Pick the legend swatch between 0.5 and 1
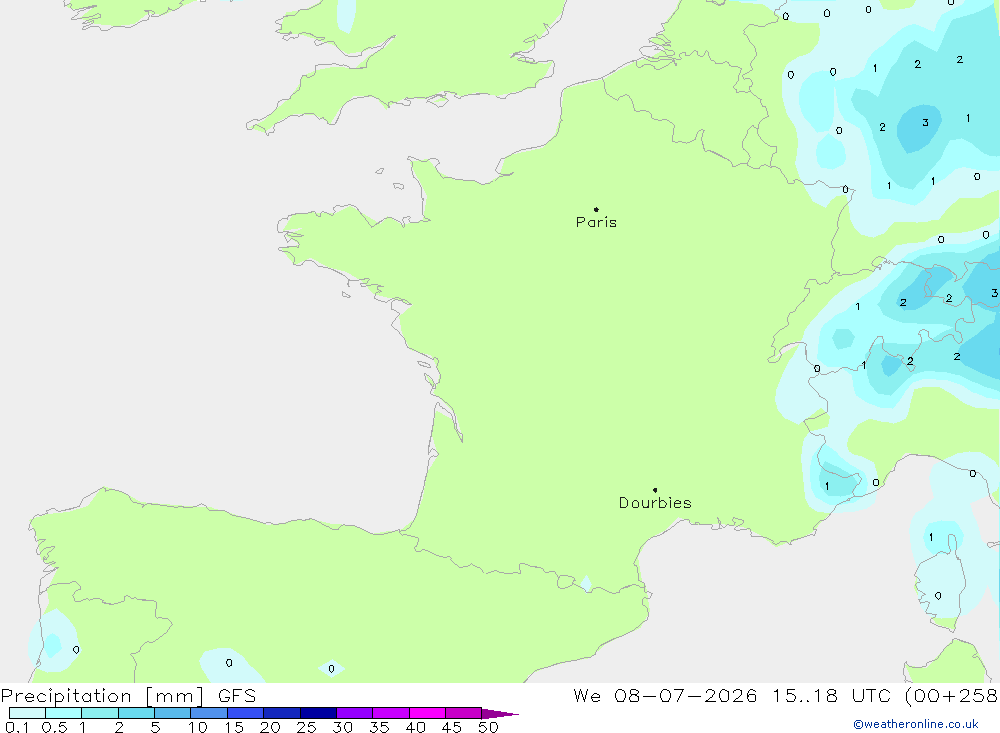 pyautogui.click(x=64, y=713)
